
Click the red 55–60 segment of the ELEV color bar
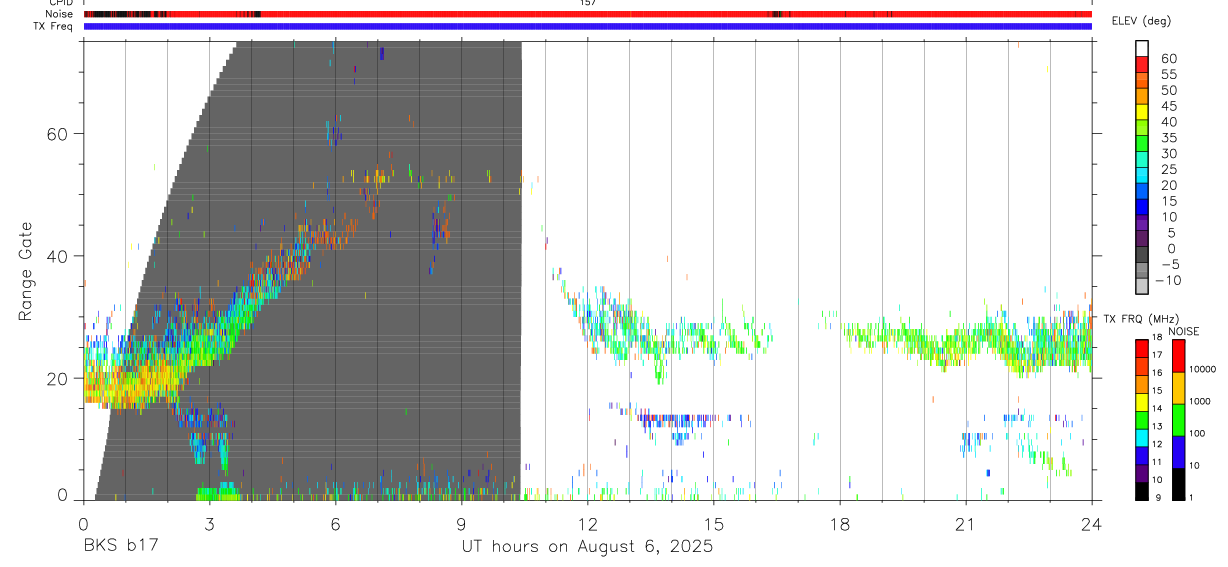click(x=1142, y=64)
